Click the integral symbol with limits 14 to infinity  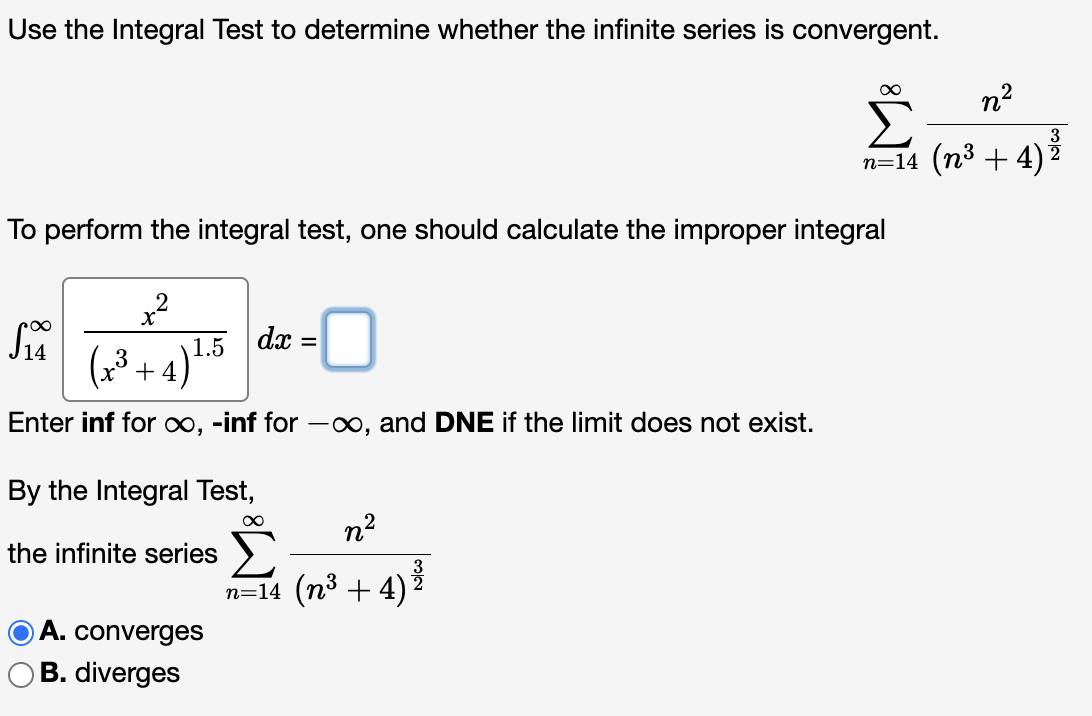(x=26, y=337)
